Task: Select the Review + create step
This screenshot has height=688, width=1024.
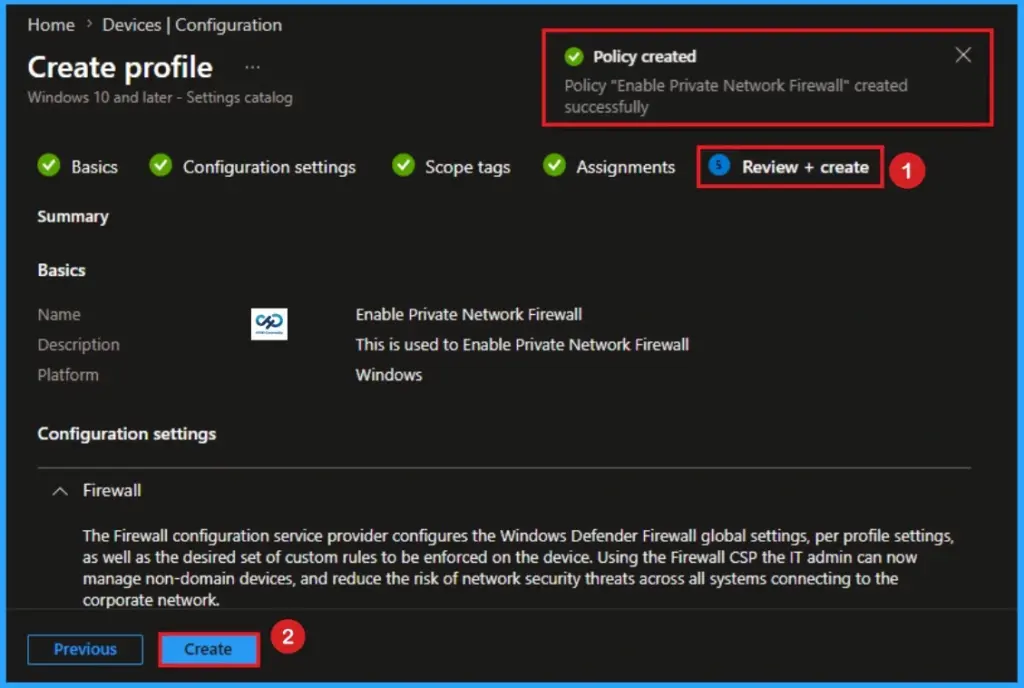Action: point(805,167)
